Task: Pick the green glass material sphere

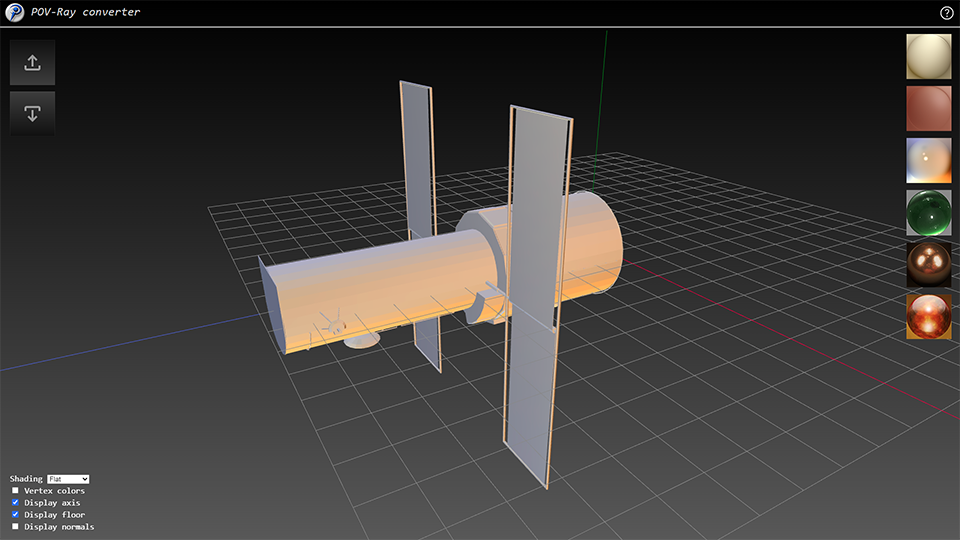Action: pos(929,212)
